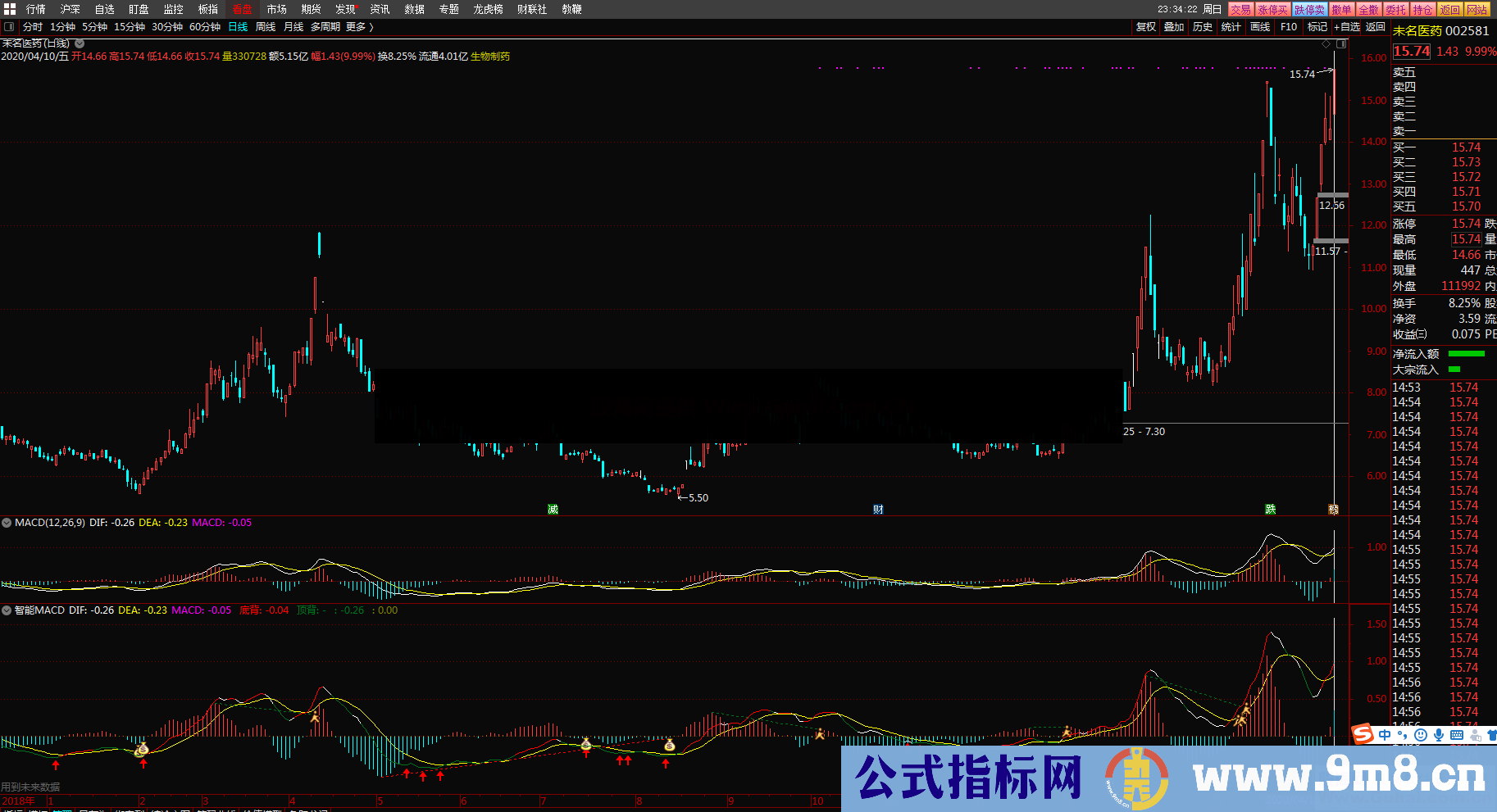
Task: Open the 更多 period dropdown
Action: tap(358, 26)
